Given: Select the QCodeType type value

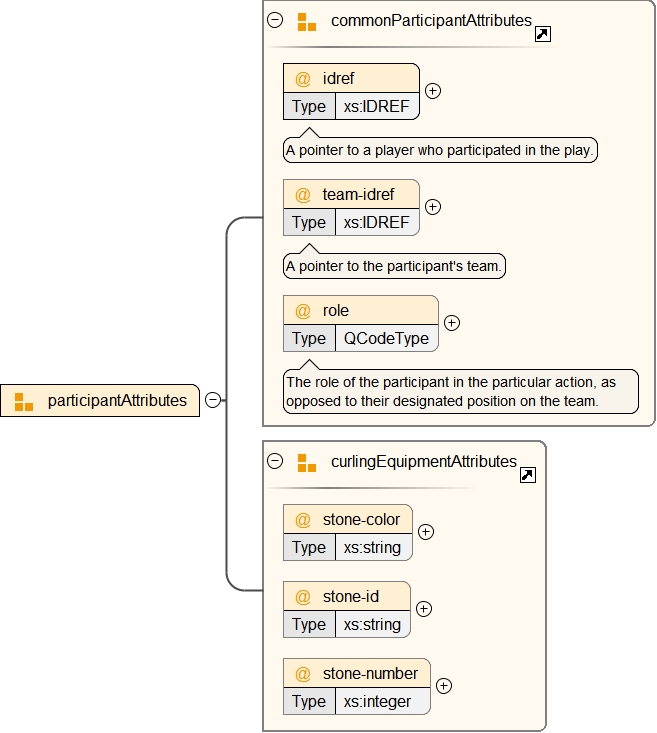Looking at the screenshot, I should [386, 338].
